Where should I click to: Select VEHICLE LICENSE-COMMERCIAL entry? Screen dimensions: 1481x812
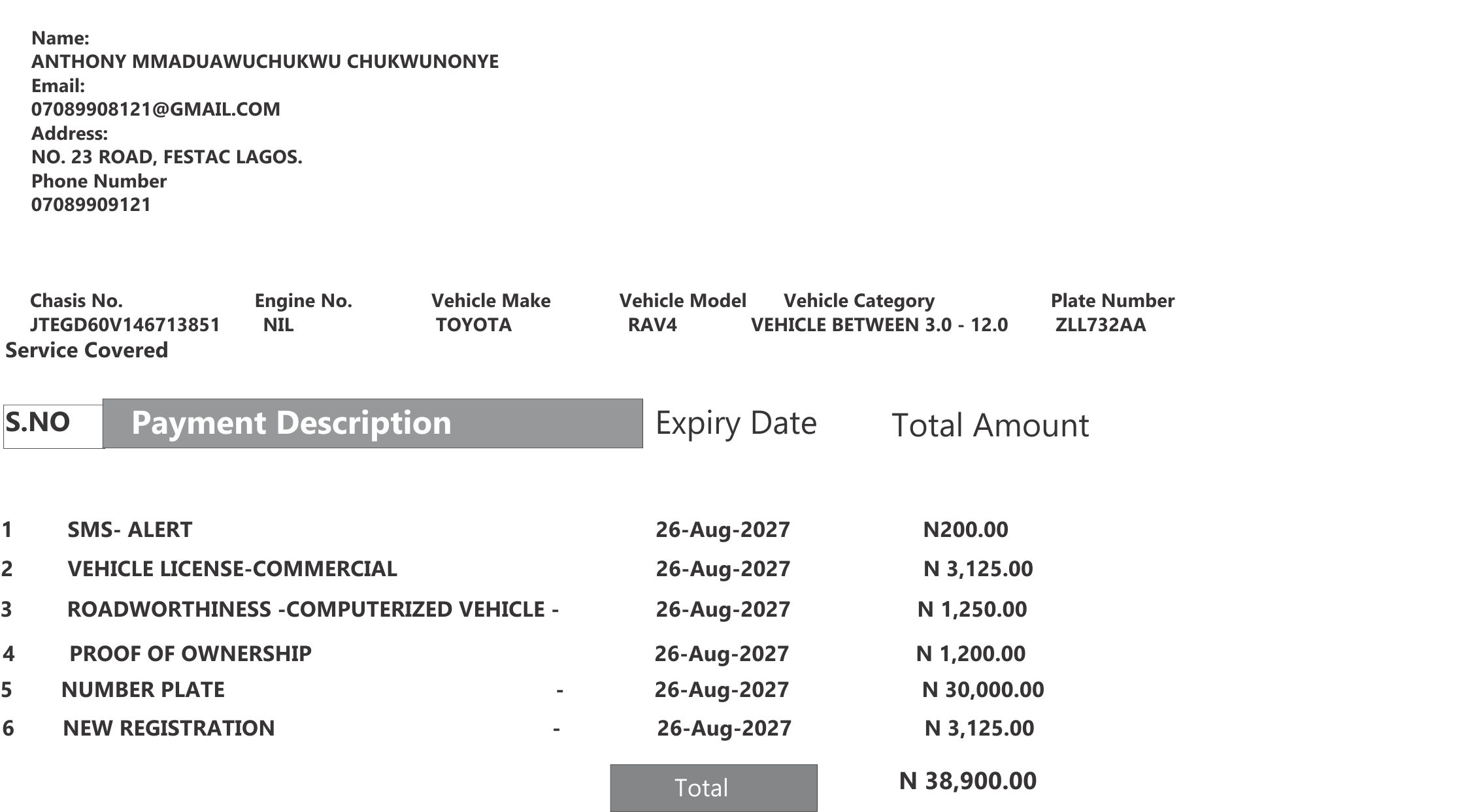tap(232, 569)
